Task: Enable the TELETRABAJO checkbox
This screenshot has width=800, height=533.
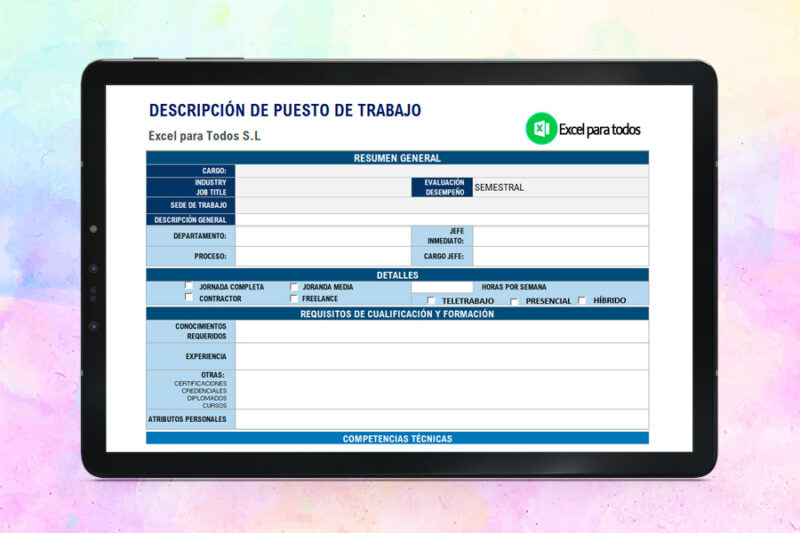Action: coord(431,300)
